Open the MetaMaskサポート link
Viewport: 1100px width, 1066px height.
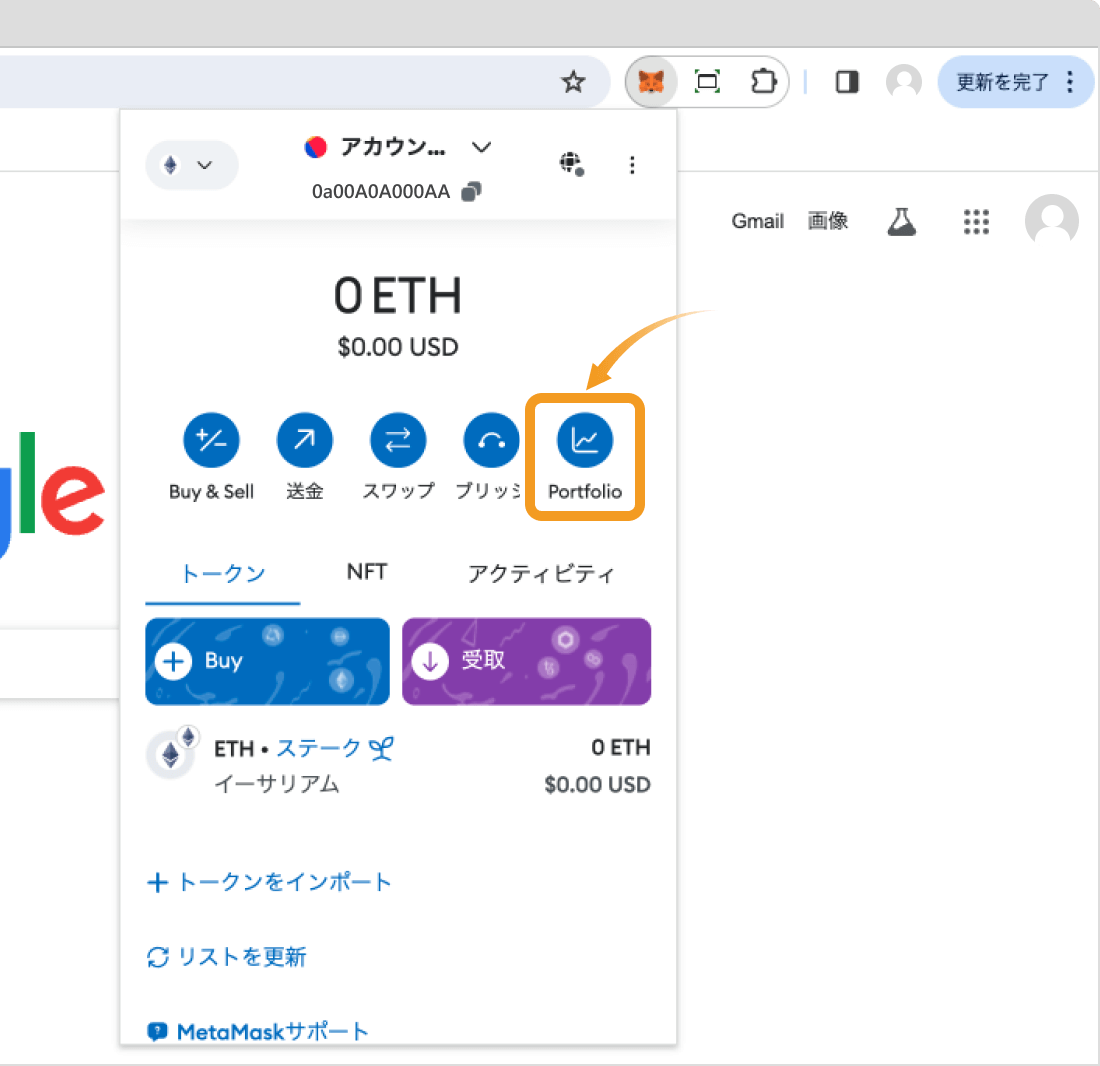click(x=257, y=1032)
